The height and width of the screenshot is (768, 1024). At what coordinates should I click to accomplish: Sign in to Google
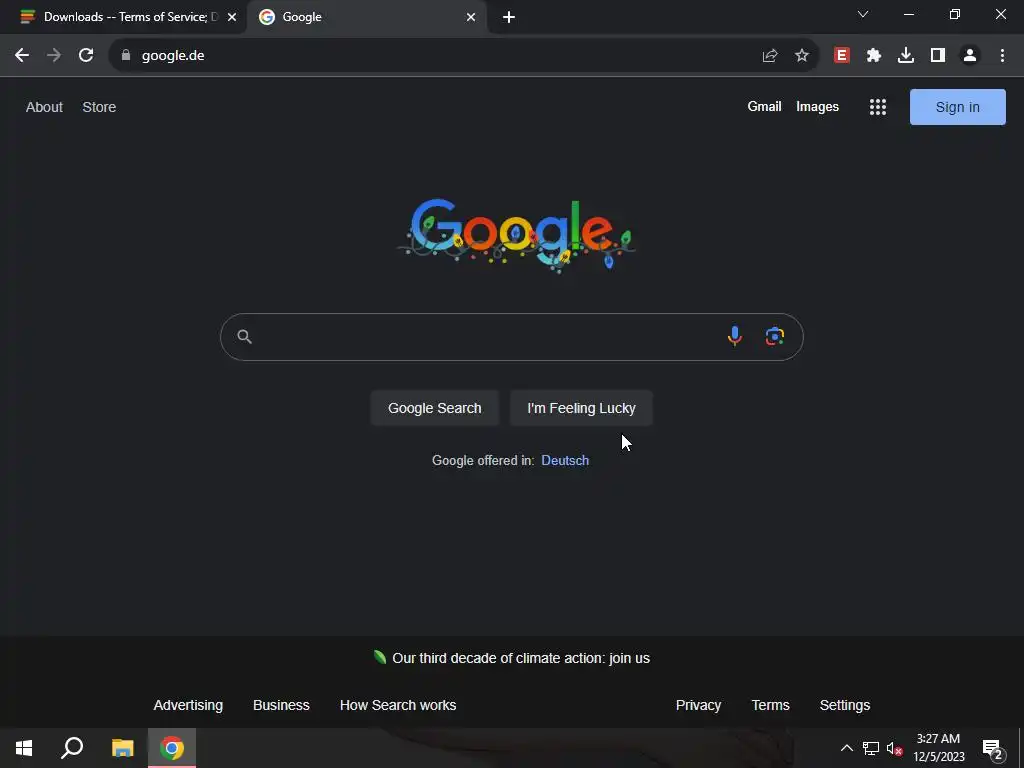pyautogui.click(x=957, y=107)
